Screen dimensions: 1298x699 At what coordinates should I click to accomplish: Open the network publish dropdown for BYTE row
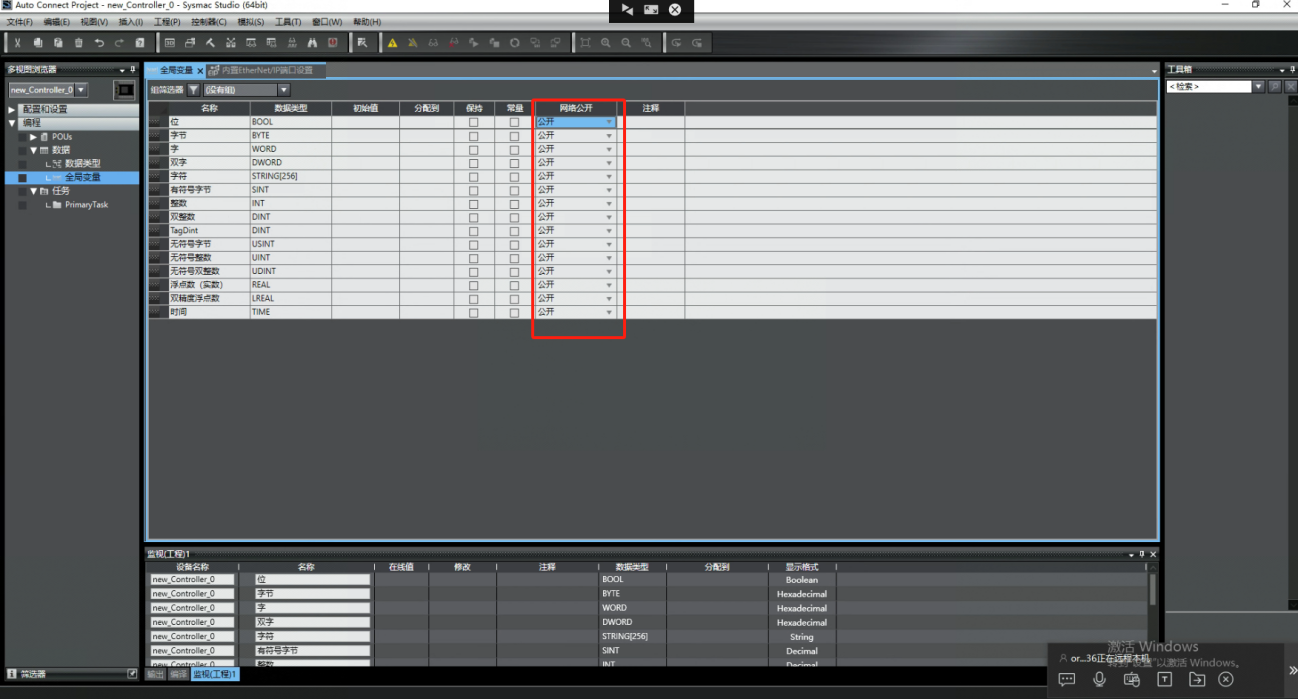tap(608, 136)
